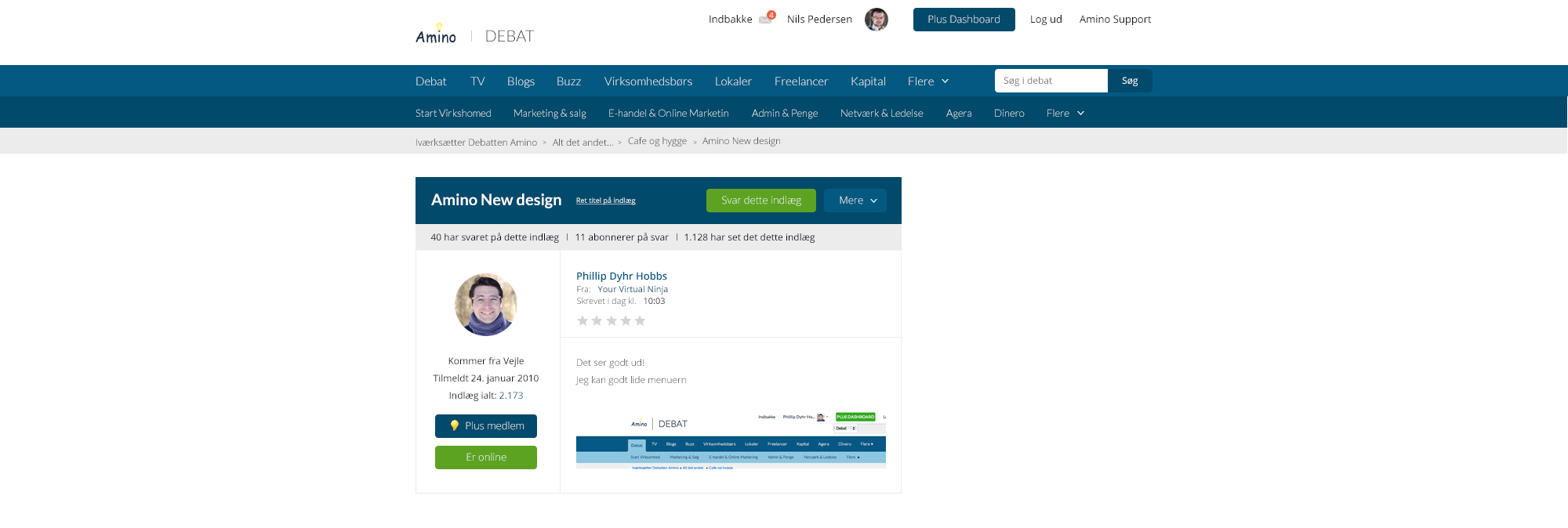Viewport: 1568px width, 528px height.
Task: Focus the Søg i debat field
Action: click(x=1051, y=81)
